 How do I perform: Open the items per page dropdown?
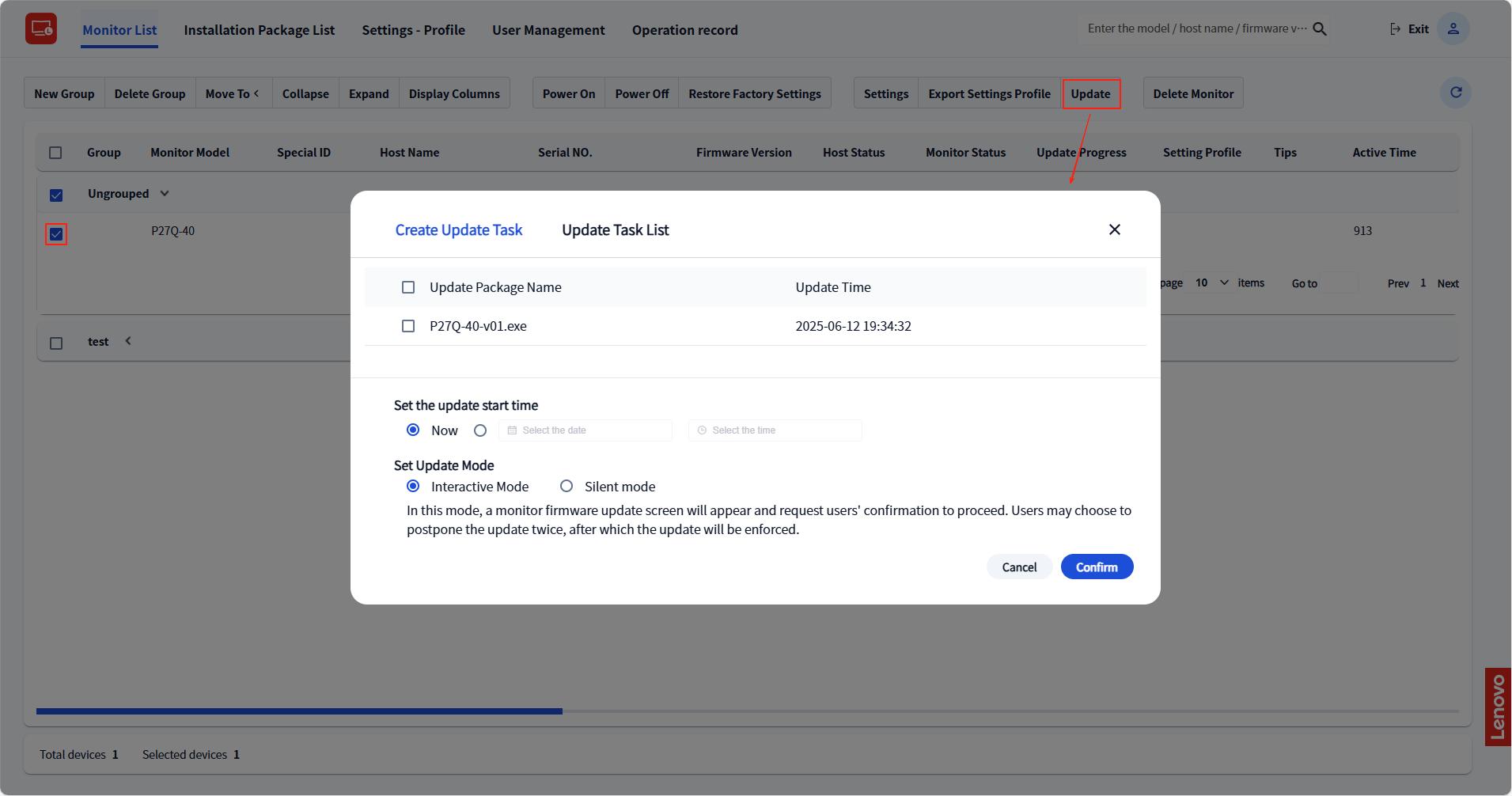click(1211, 283)
